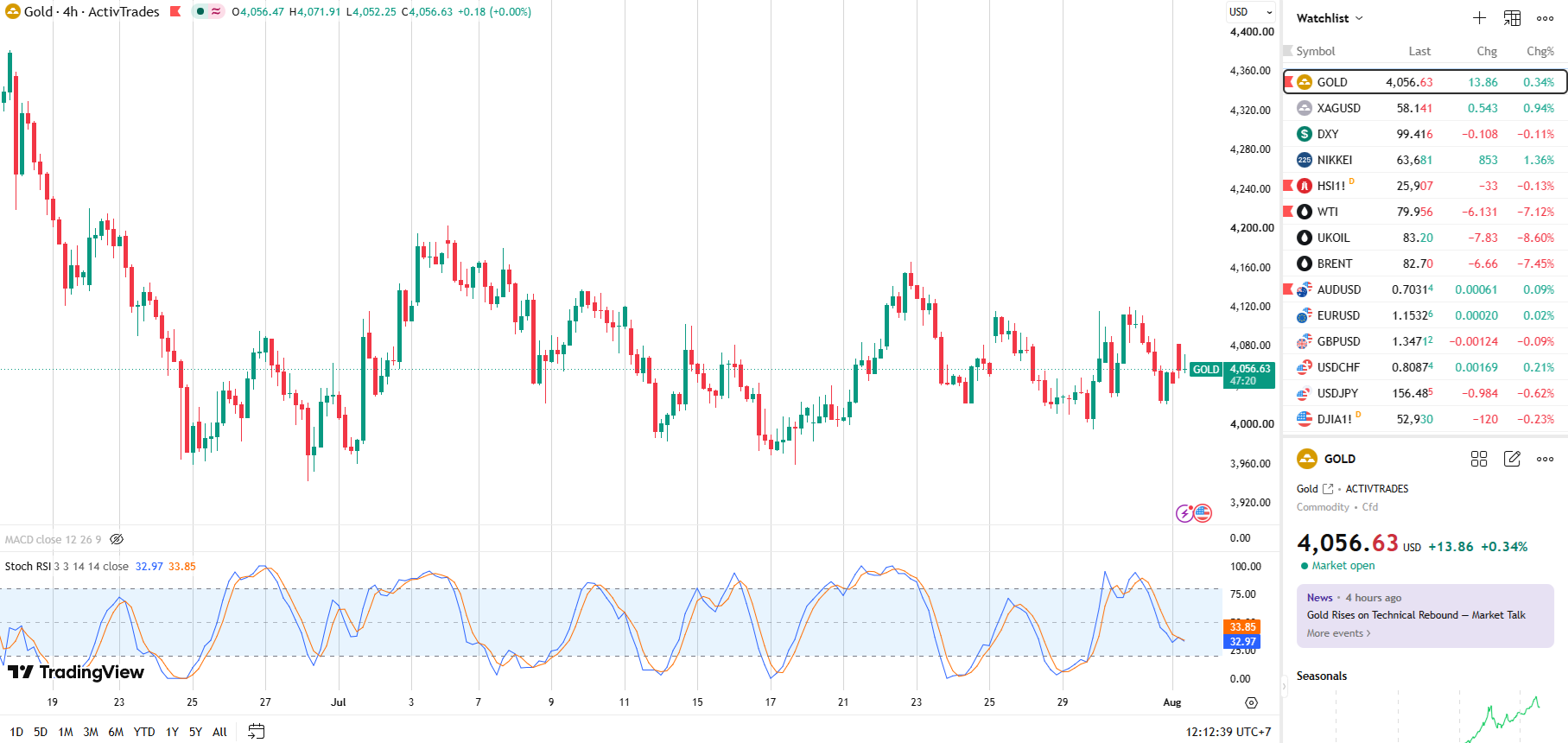Collapse the right sidebar panel arrow
This screenshot has height=743, width=1568.
point(1284,687)
